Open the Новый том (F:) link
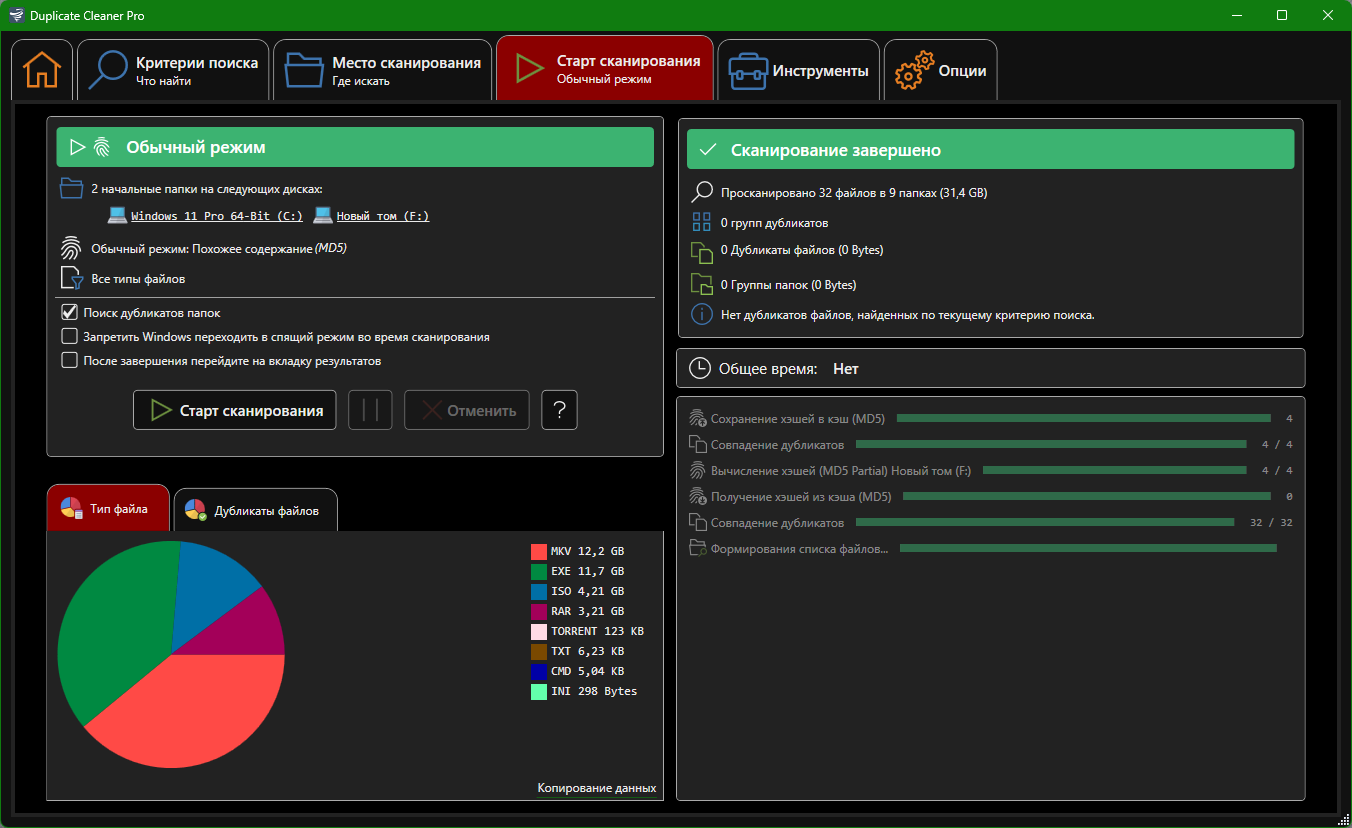The width and height of the screenshot is (1352, 828). tap(383, 216)
